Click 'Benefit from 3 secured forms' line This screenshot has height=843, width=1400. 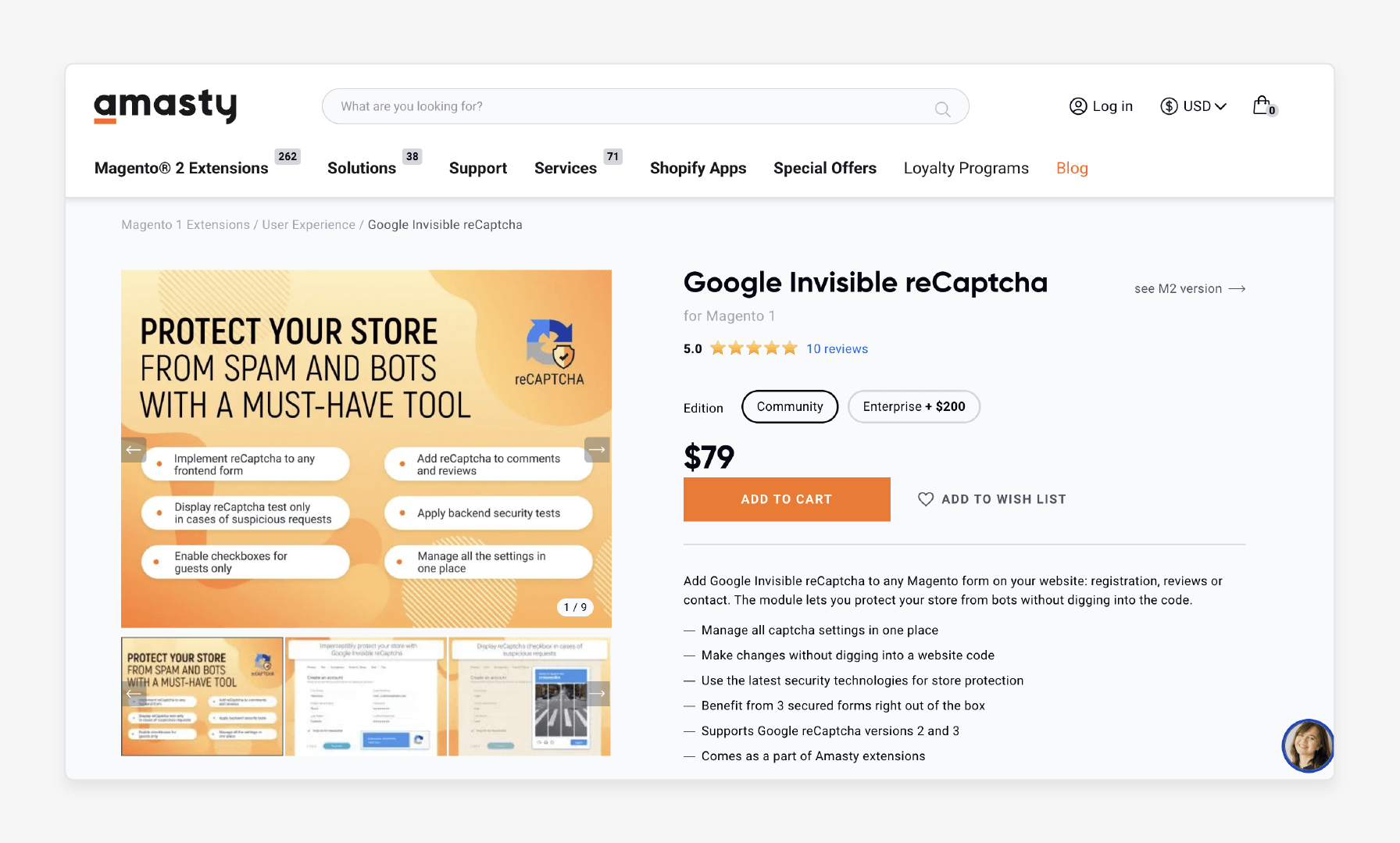843,705
